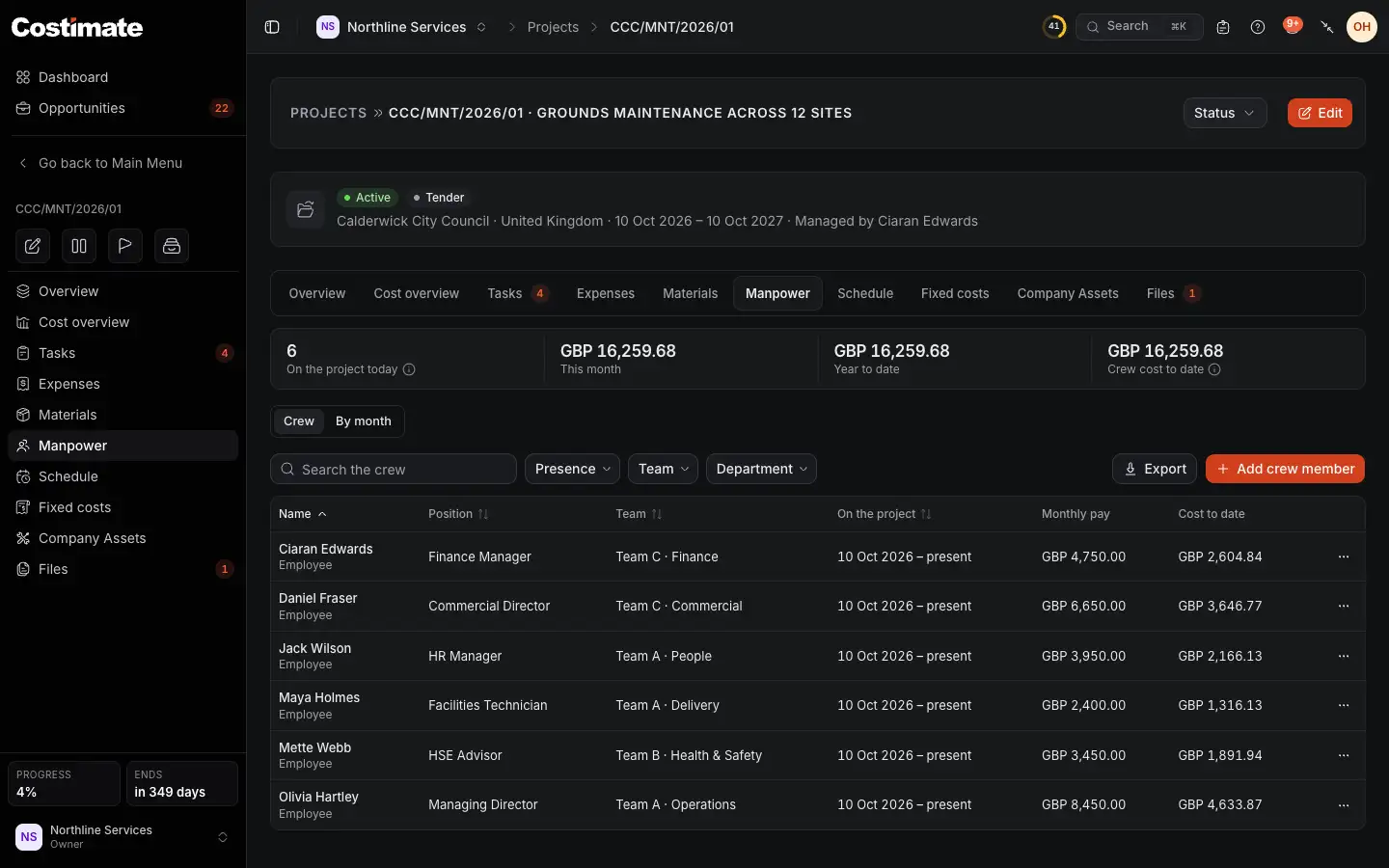Image resolution: width=1389 pixels, height=868 pixels.
Task: Open the OH user avatar menu
Action: click(x=1362, y=27)
